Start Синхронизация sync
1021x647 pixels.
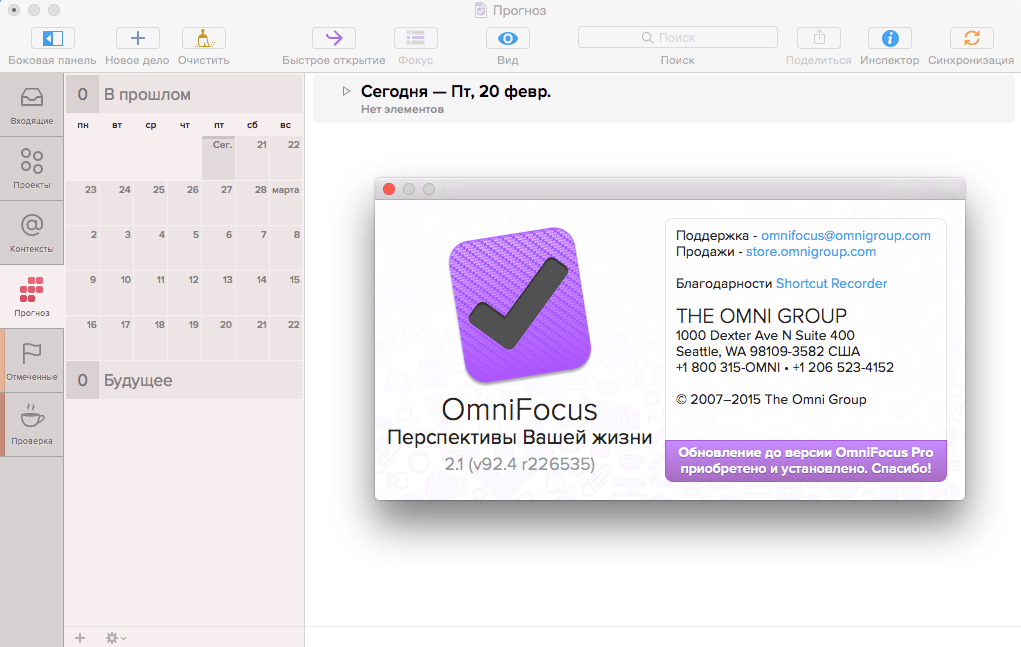point(972,38)
